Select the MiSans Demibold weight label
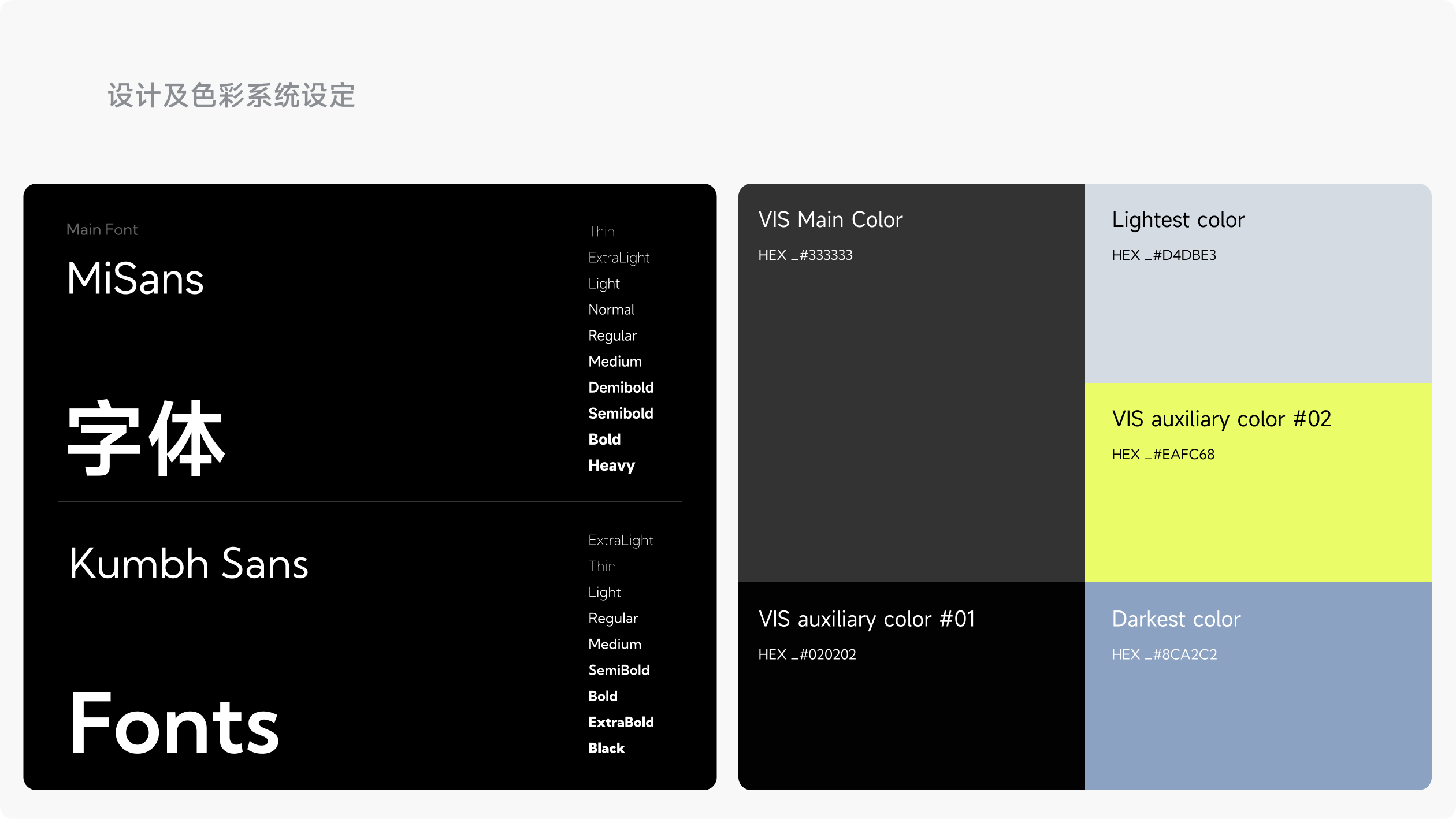This screenshot has width=1456, height=819. (621, 388)
